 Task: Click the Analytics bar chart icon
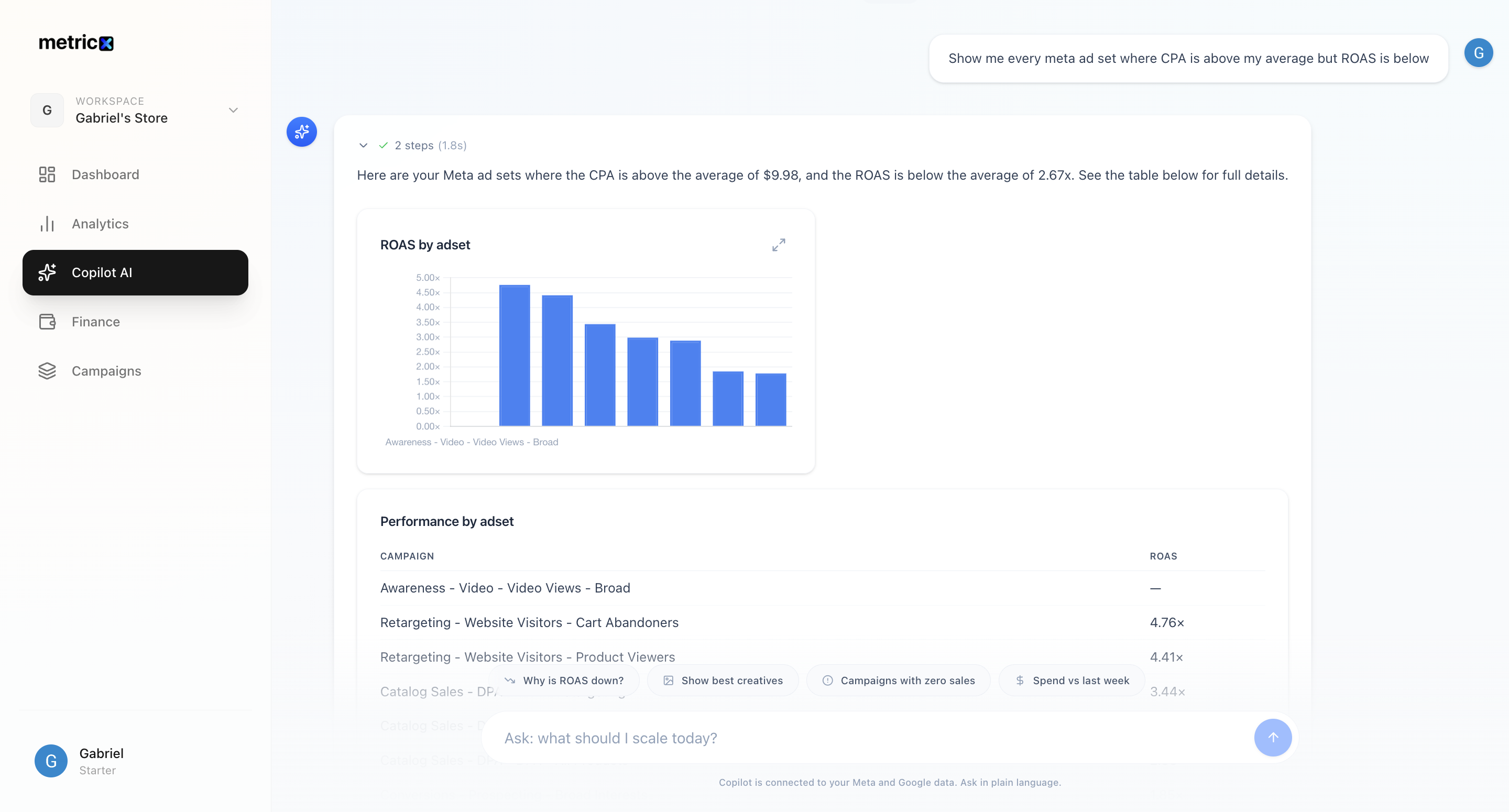tap(47, 224)
